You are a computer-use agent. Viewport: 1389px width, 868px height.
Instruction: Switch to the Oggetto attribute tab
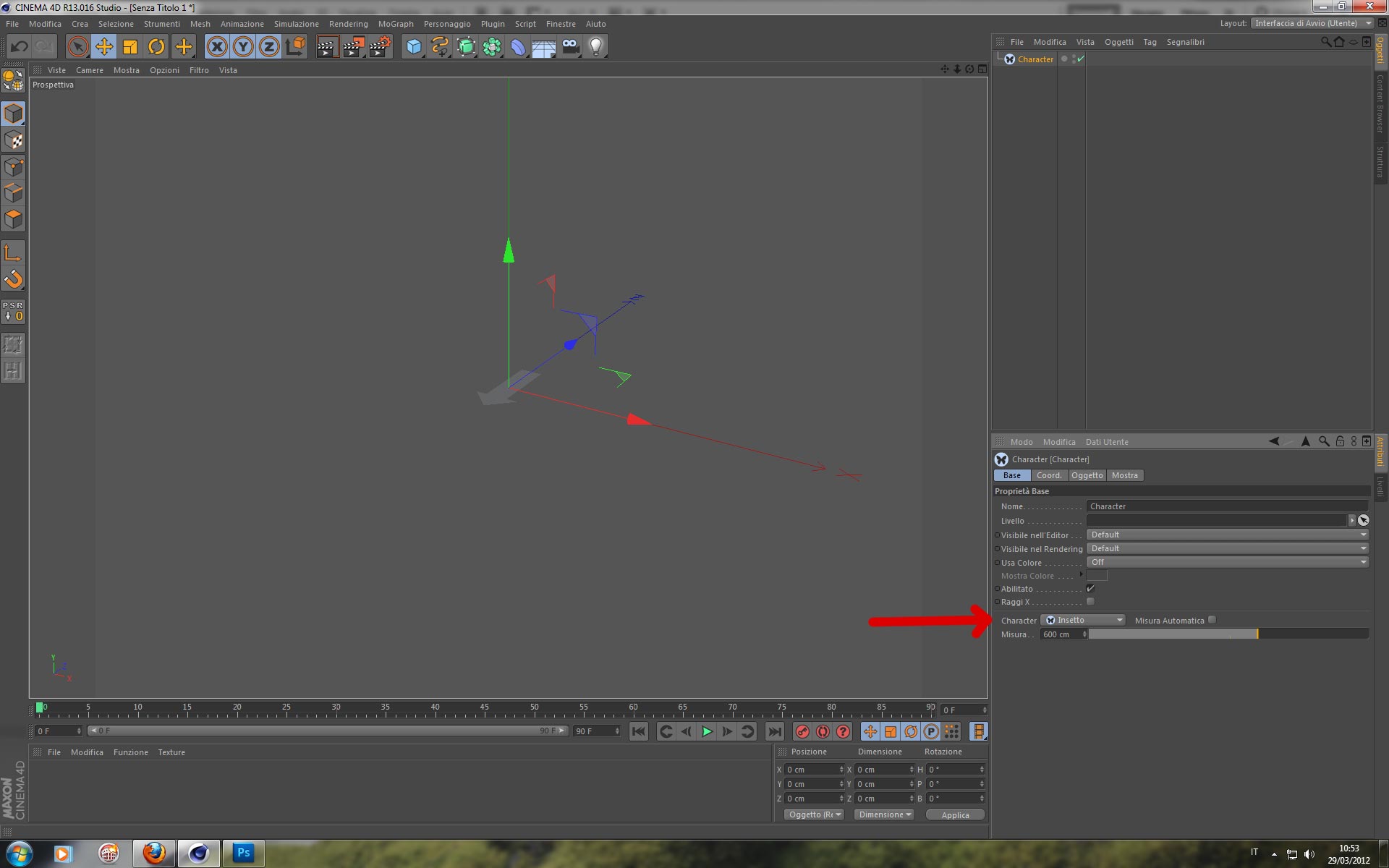(x=1087, y=475)
